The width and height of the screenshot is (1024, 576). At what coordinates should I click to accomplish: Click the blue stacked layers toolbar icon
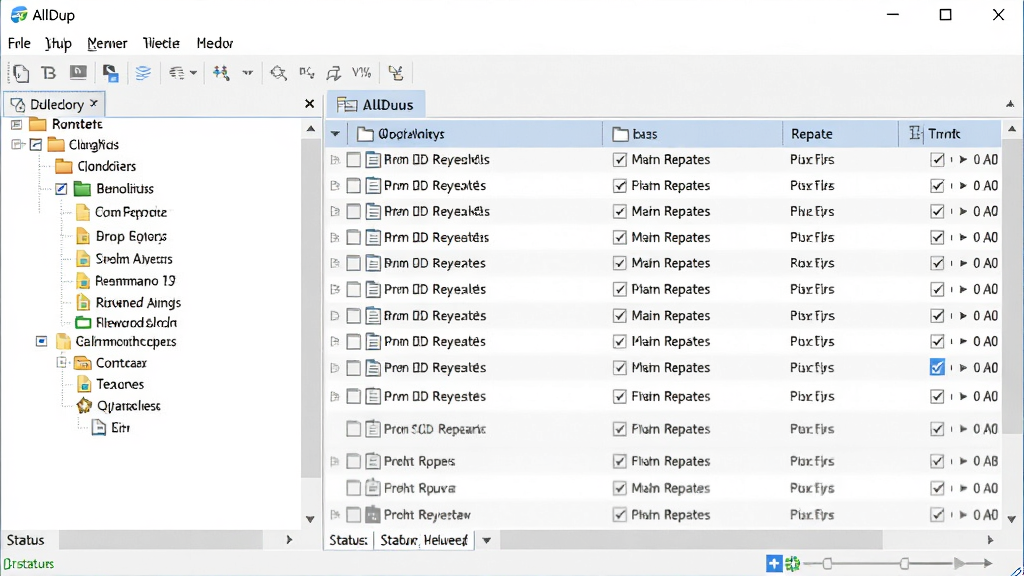[143, 72]
